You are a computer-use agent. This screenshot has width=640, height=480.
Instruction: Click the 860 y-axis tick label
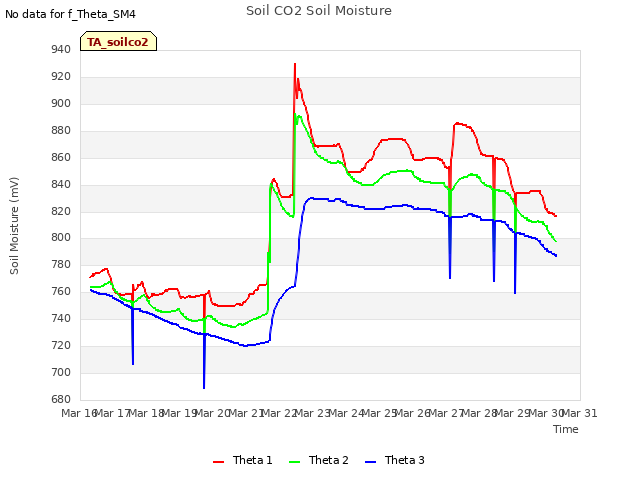pos(61,158)
